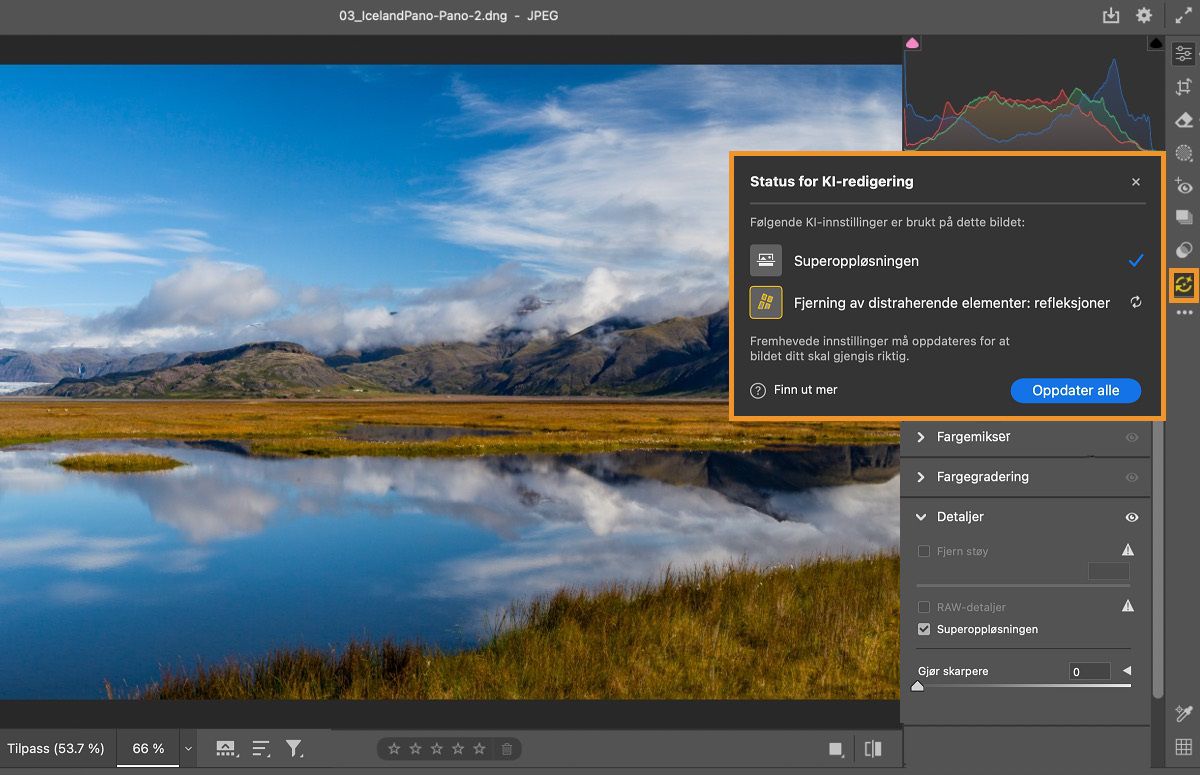The width and height of the screenshot is (1200, 775).
Task: Close the Status for KI-redigering popup
Action: coord(1136,182)
